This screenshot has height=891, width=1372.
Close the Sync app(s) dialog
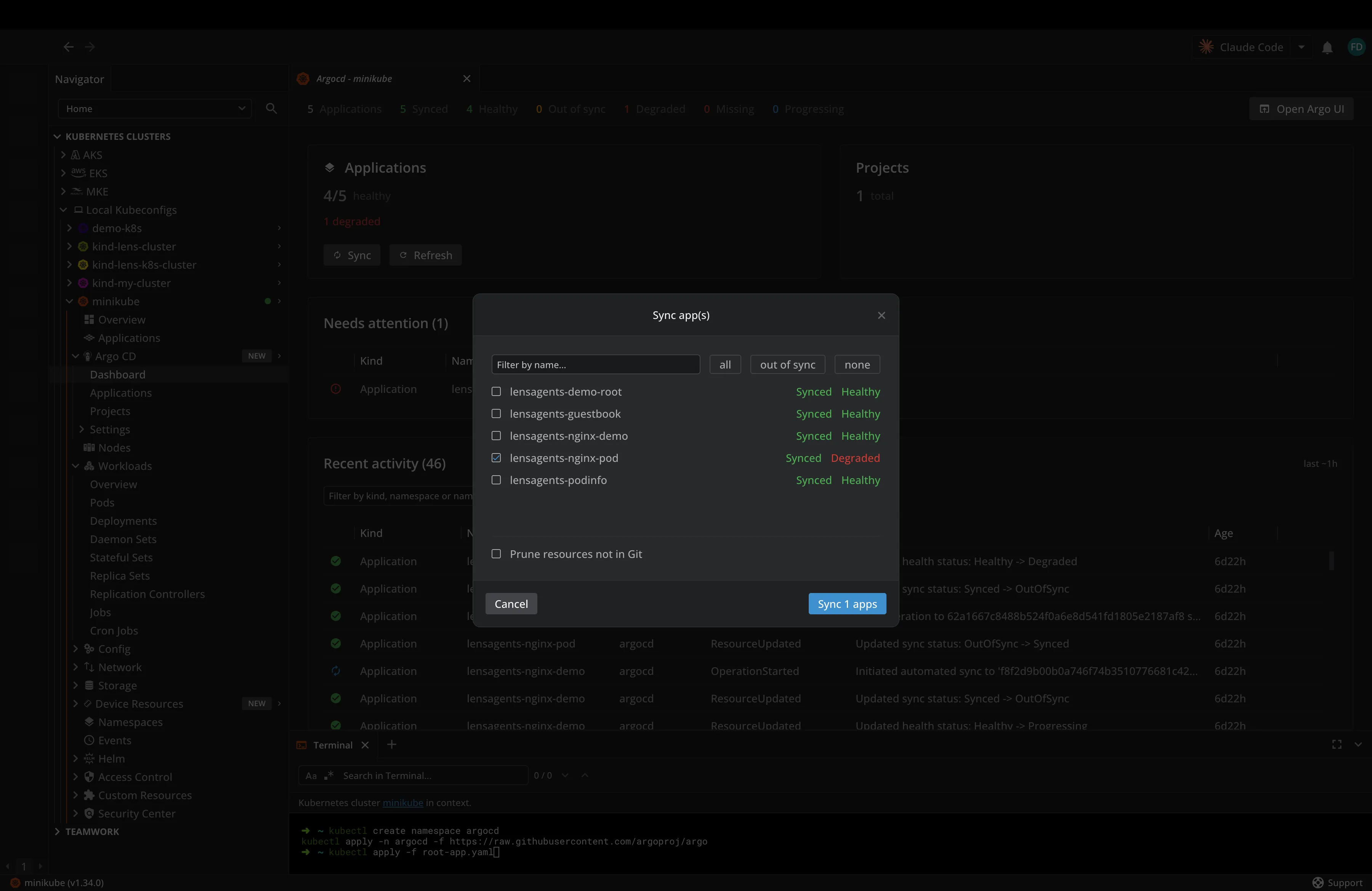(x=882, y=315)
